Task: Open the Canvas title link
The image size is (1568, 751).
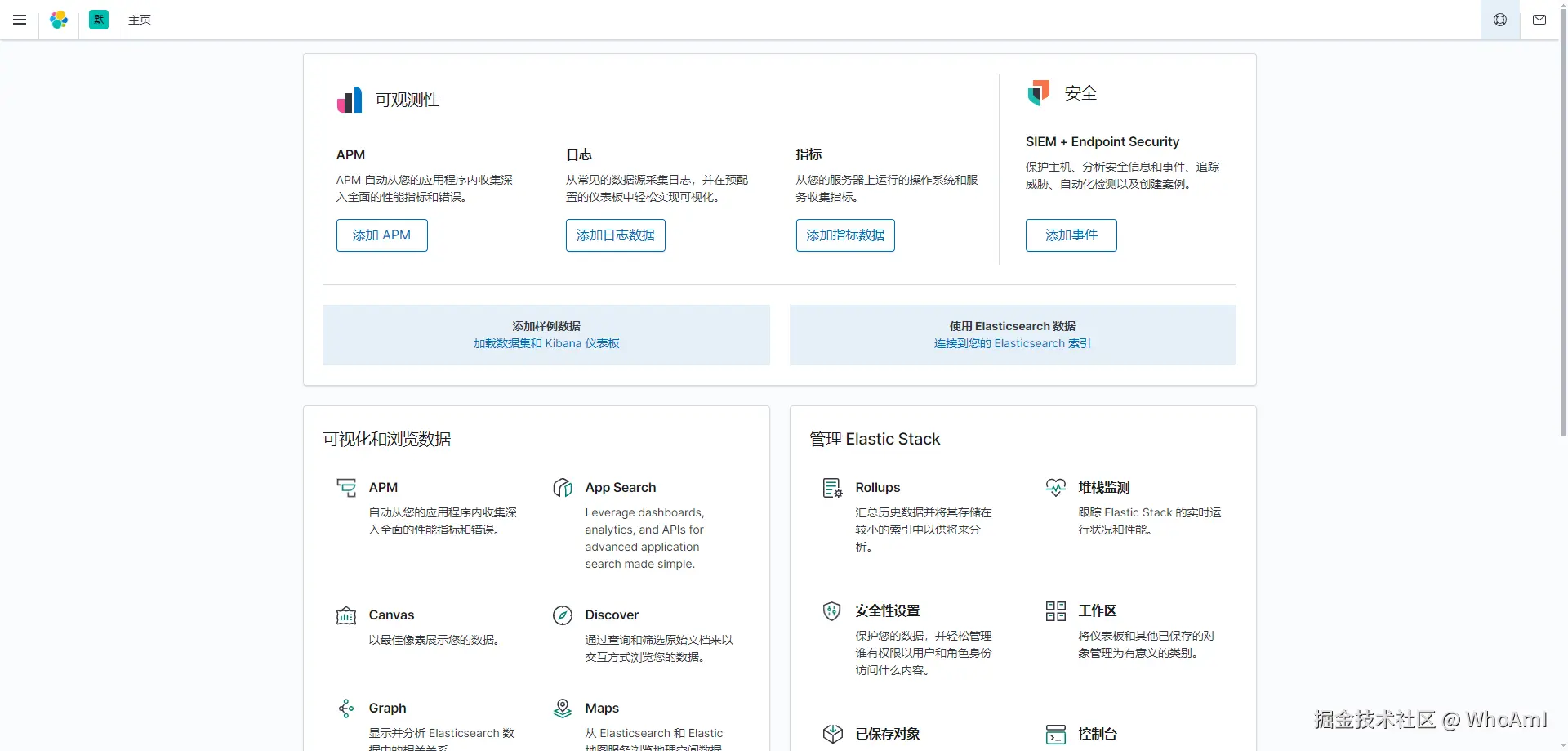Action: [x=391, y=615]
